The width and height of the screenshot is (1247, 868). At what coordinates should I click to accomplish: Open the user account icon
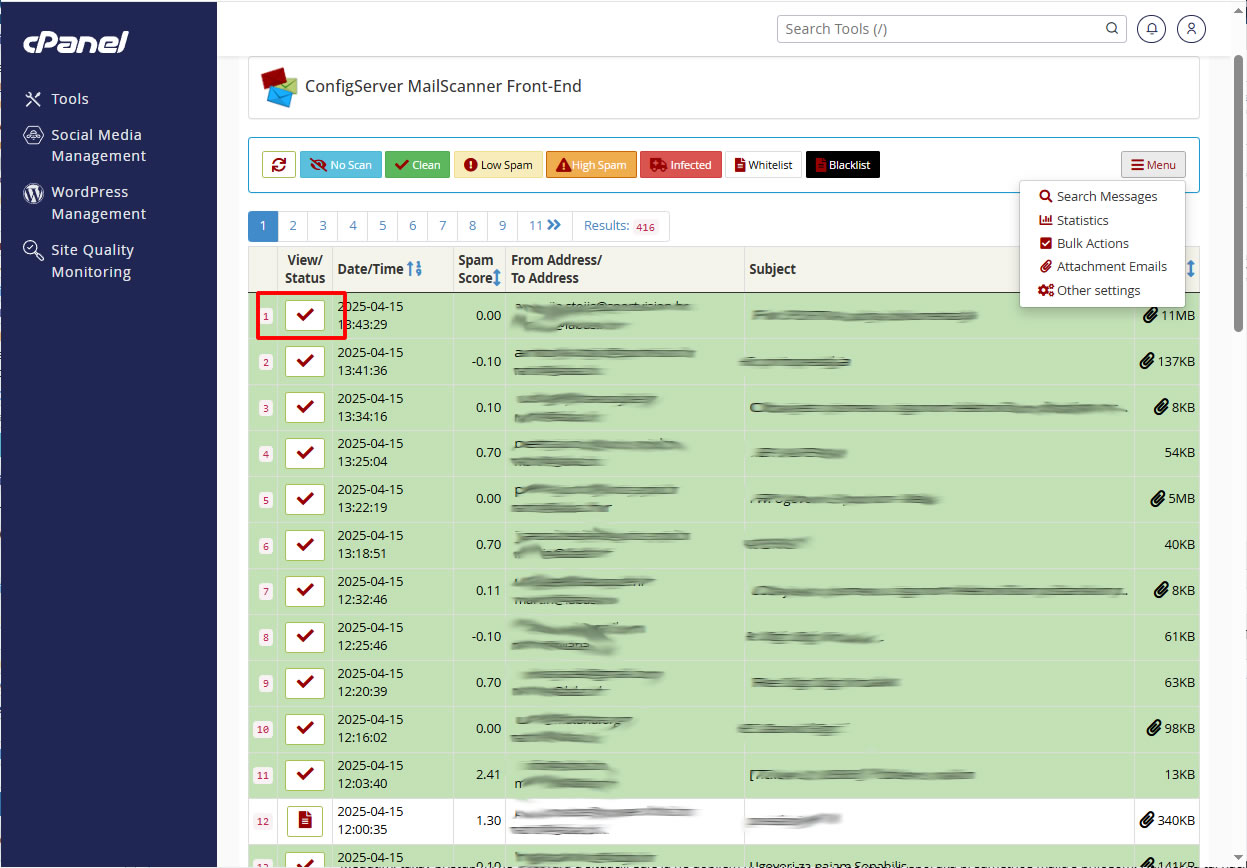(x=1191, y=29)
